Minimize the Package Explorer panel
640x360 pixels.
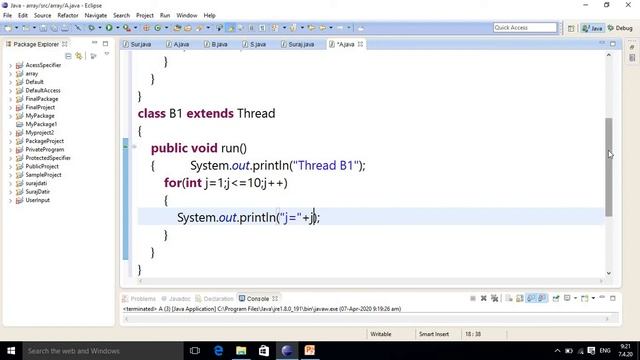tap(94, 43)
